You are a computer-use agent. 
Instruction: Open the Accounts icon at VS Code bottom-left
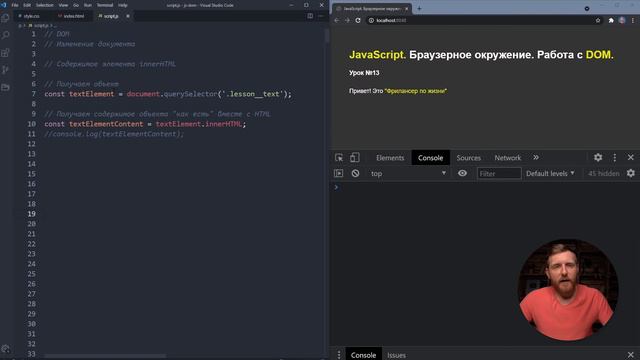pos(5,349)
